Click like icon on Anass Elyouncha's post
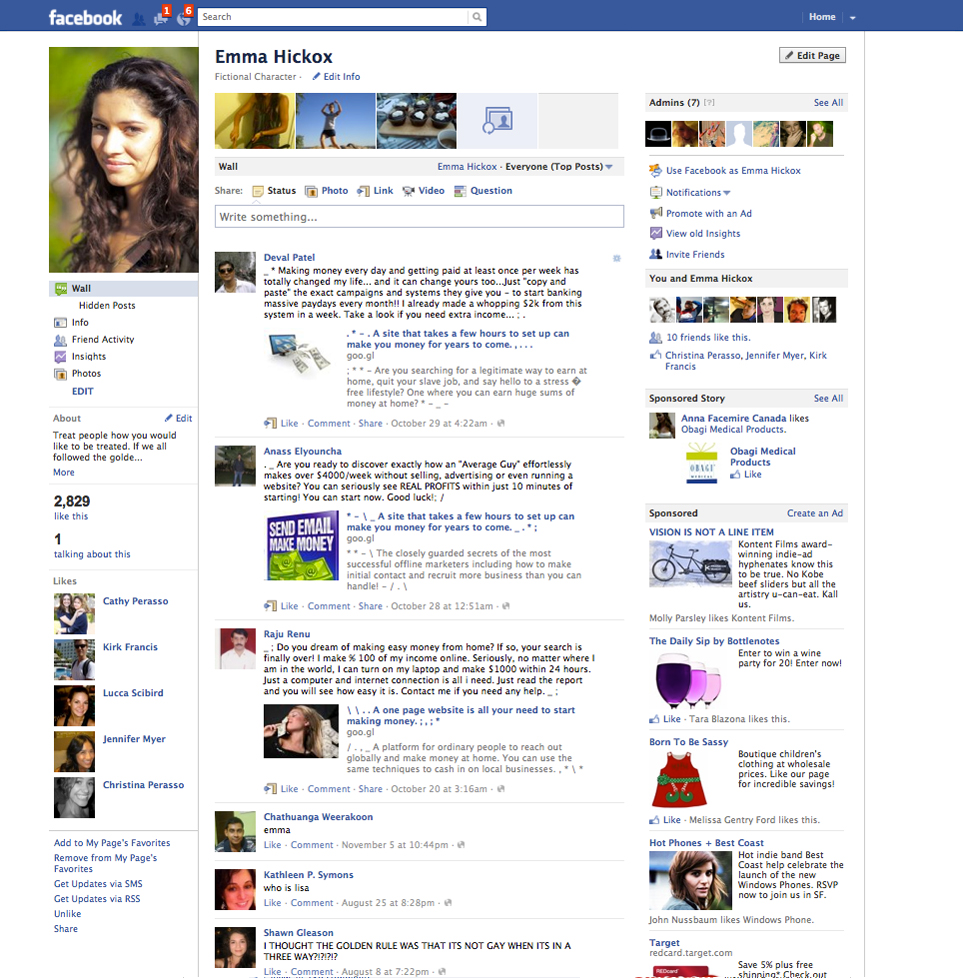Image resolution: width=963 pixels, height=978 pixels. [270, 606]
